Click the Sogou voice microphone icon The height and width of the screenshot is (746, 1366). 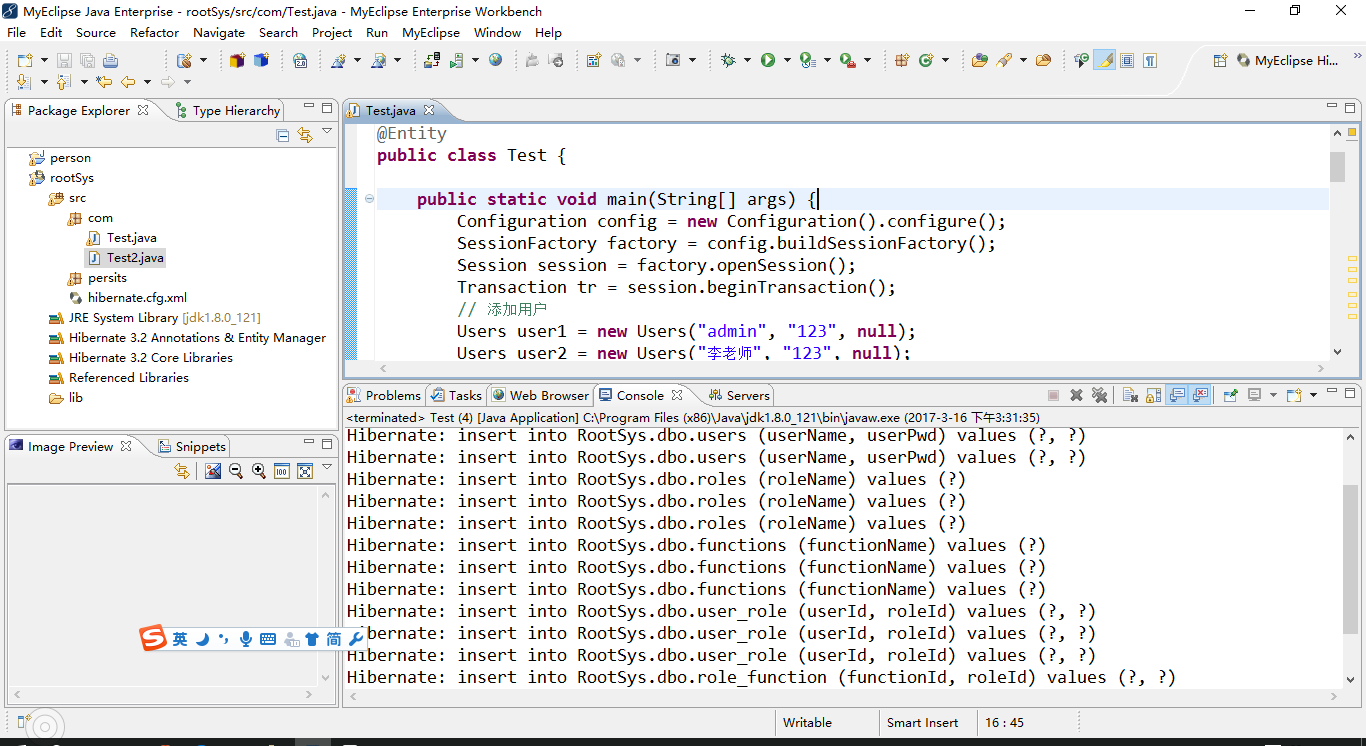(x=246, y=639)
